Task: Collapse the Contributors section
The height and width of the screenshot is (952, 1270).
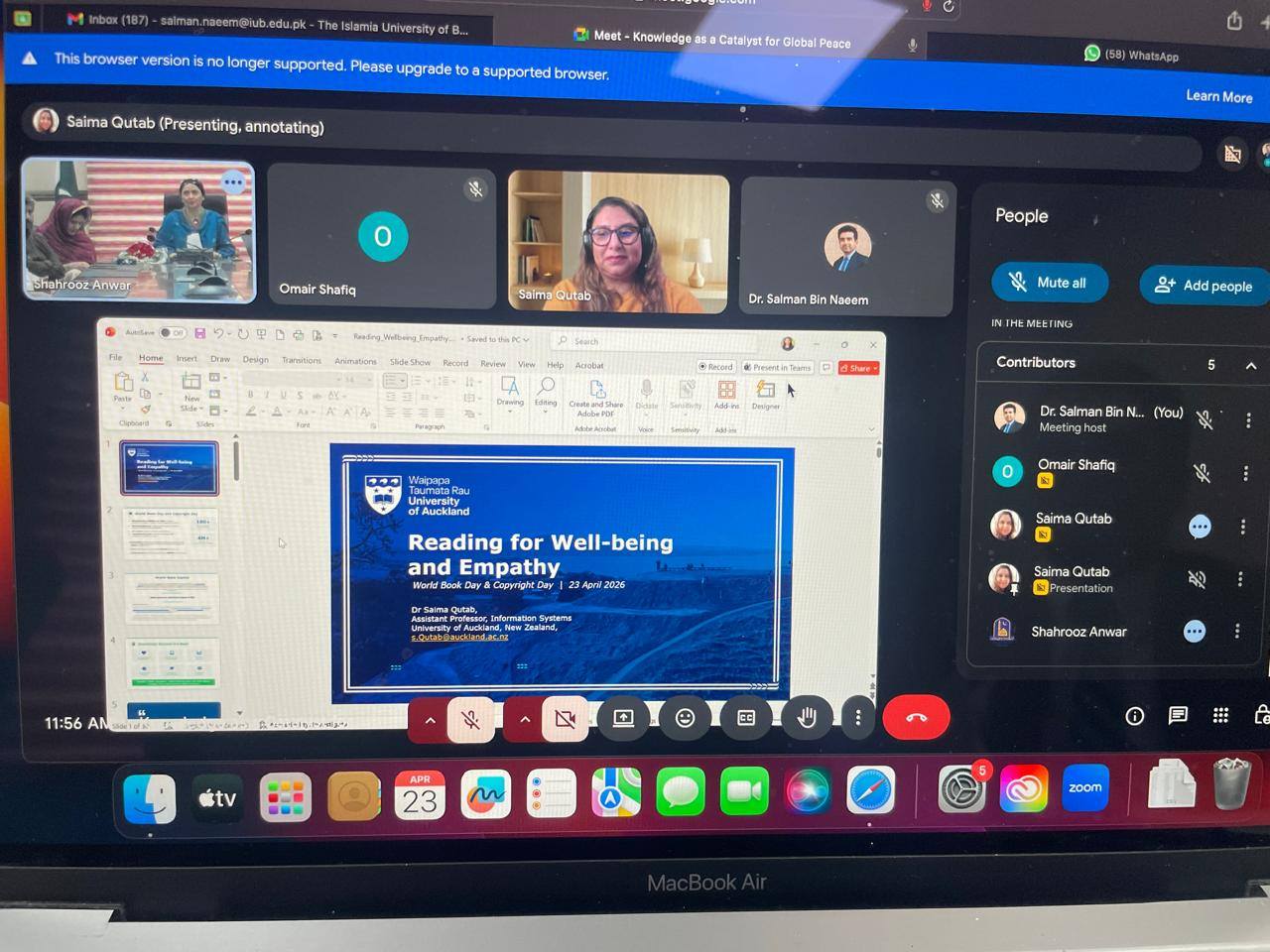Action: [x=1250, y=365]
